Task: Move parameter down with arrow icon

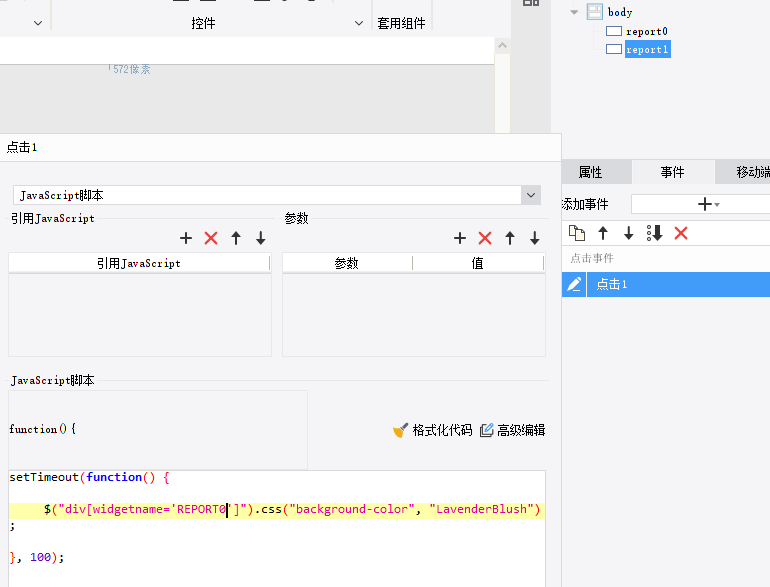Action: [535, 238]
